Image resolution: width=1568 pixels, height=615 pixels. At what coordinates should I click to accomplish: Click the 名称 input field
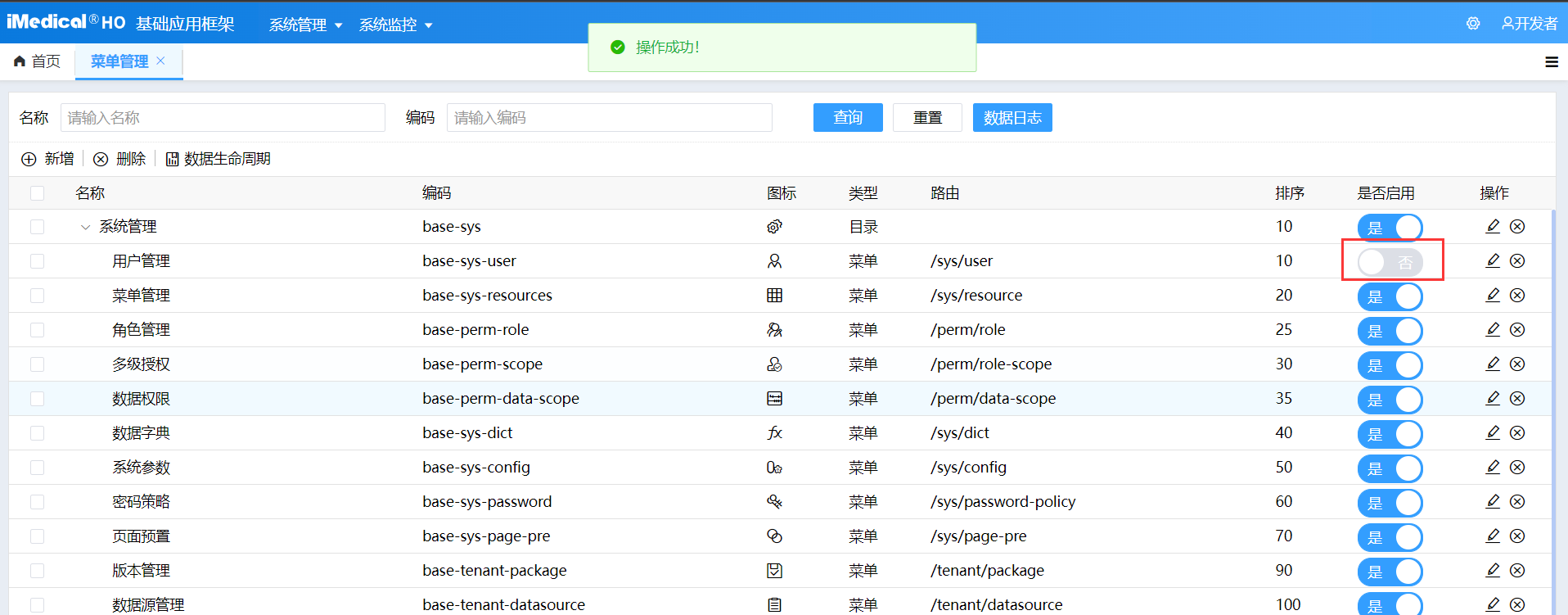click(223, 118)
